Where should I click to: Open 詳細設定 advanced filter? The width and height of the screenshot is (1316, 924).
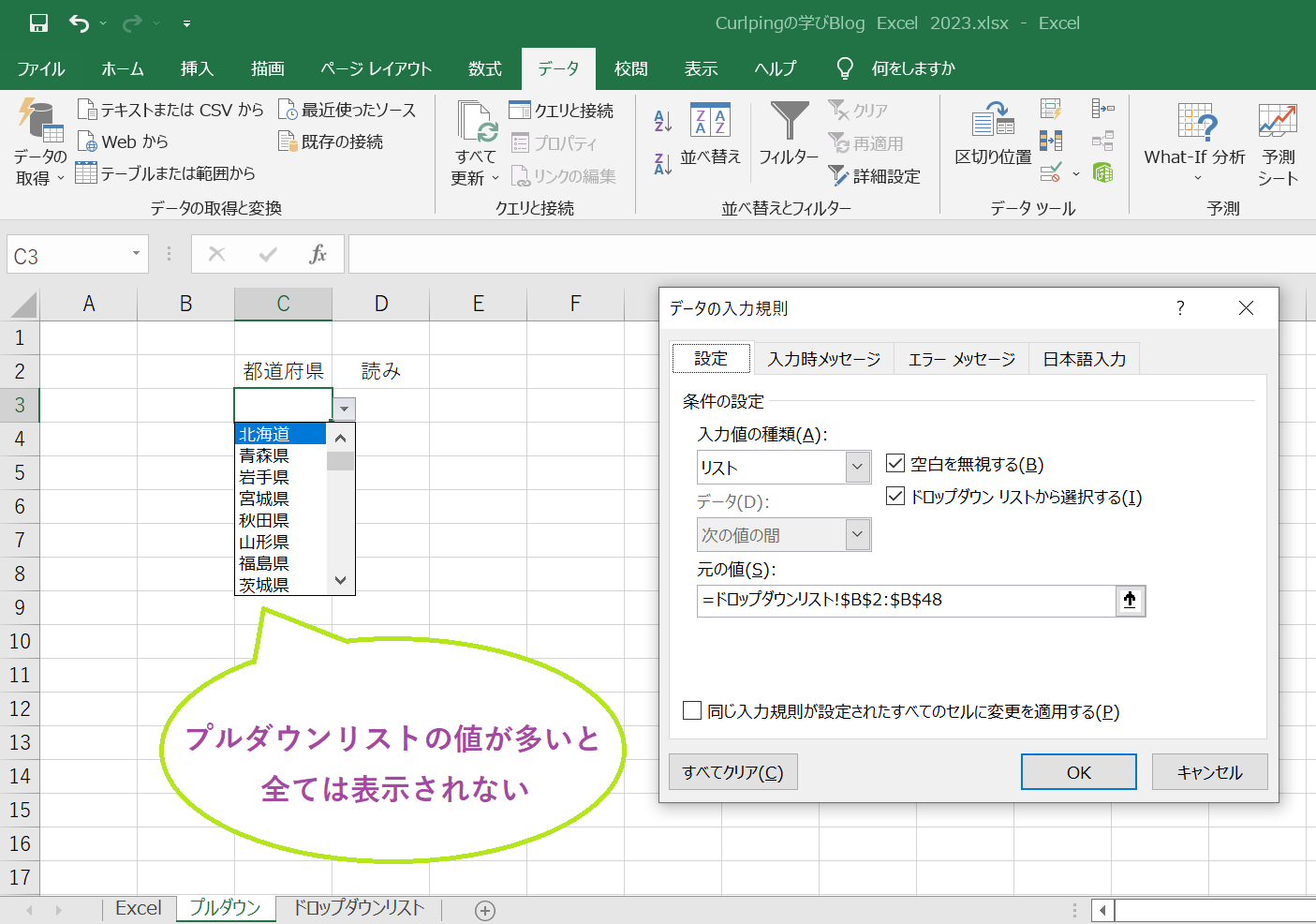pos(875,176)
